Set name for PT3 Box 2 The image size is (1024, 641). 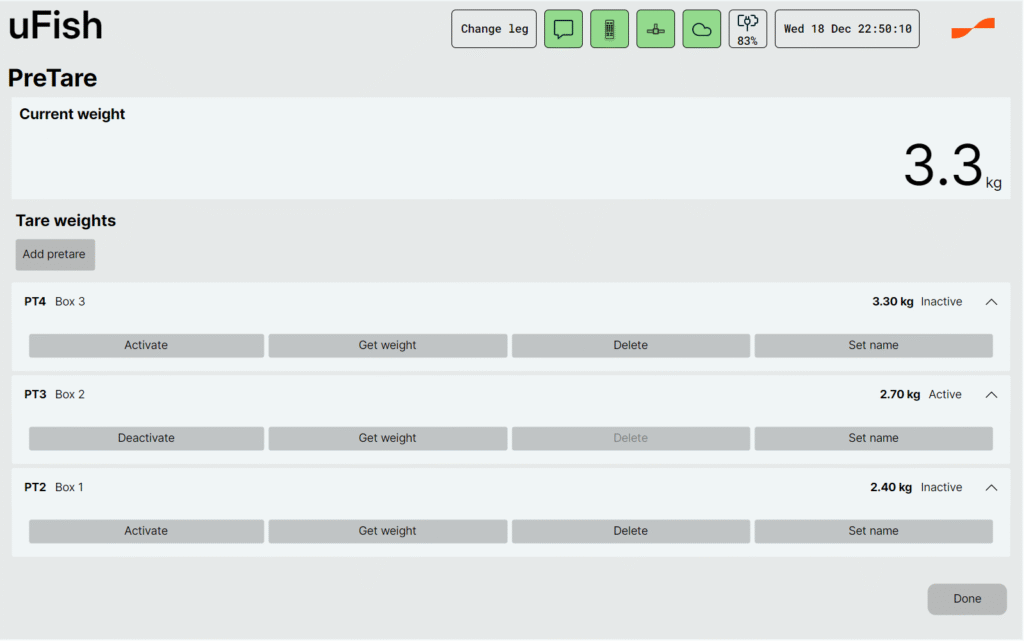point(873,438)
